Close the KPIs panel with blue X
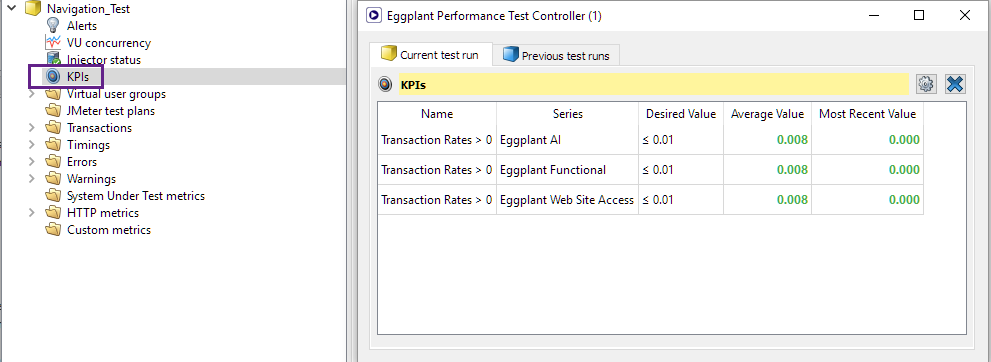This screenshot has width=991, height=362. tap(955, 84)
